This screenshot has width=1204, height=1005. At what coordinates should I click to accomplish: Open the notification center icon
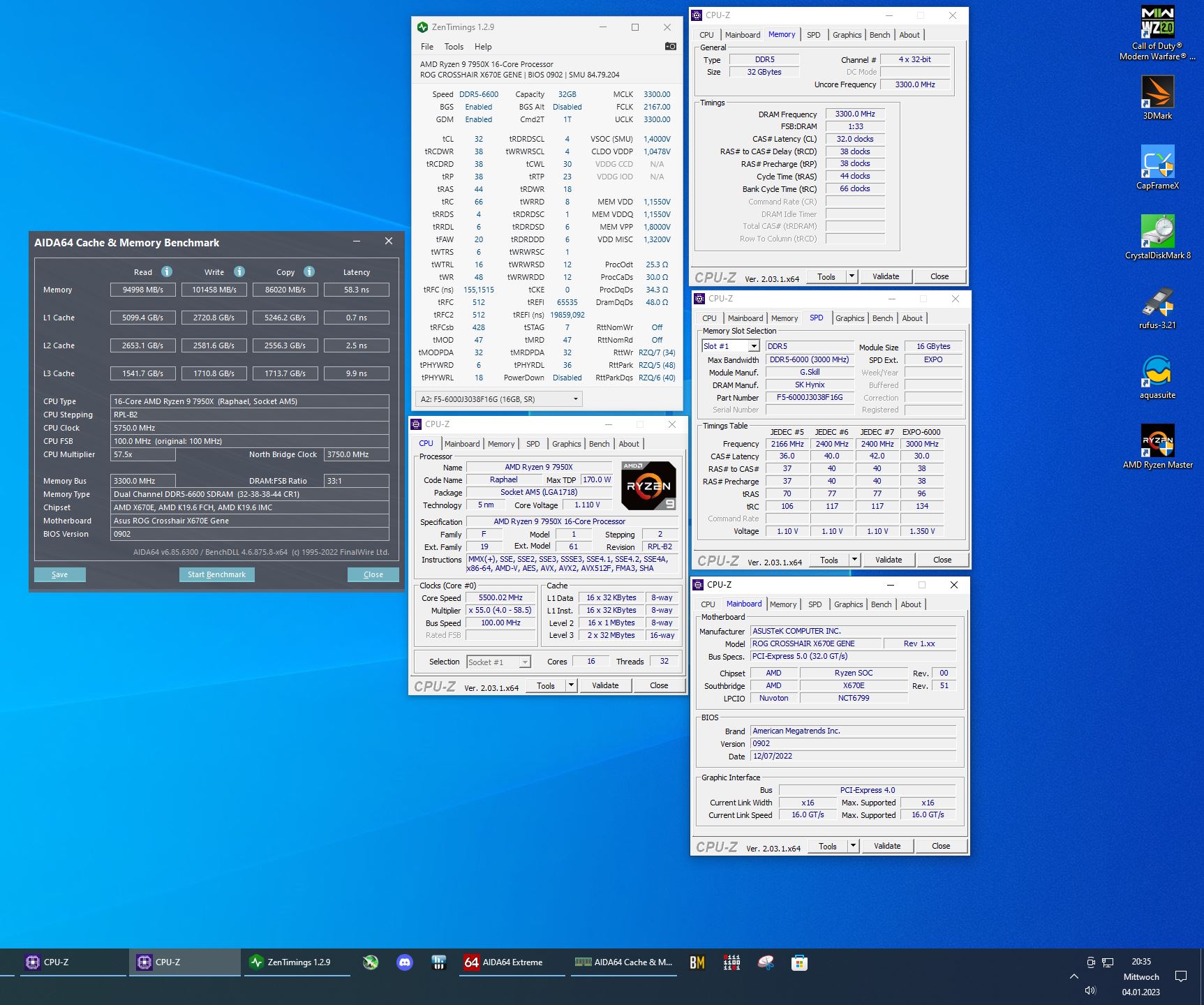[1181, 976]
